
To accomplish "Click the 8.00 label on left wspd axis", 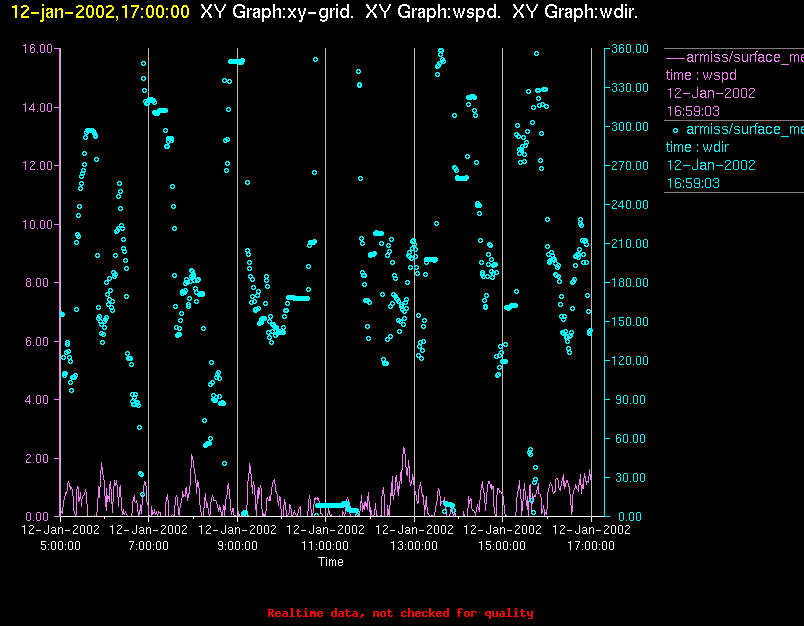I will click(41, 283).
